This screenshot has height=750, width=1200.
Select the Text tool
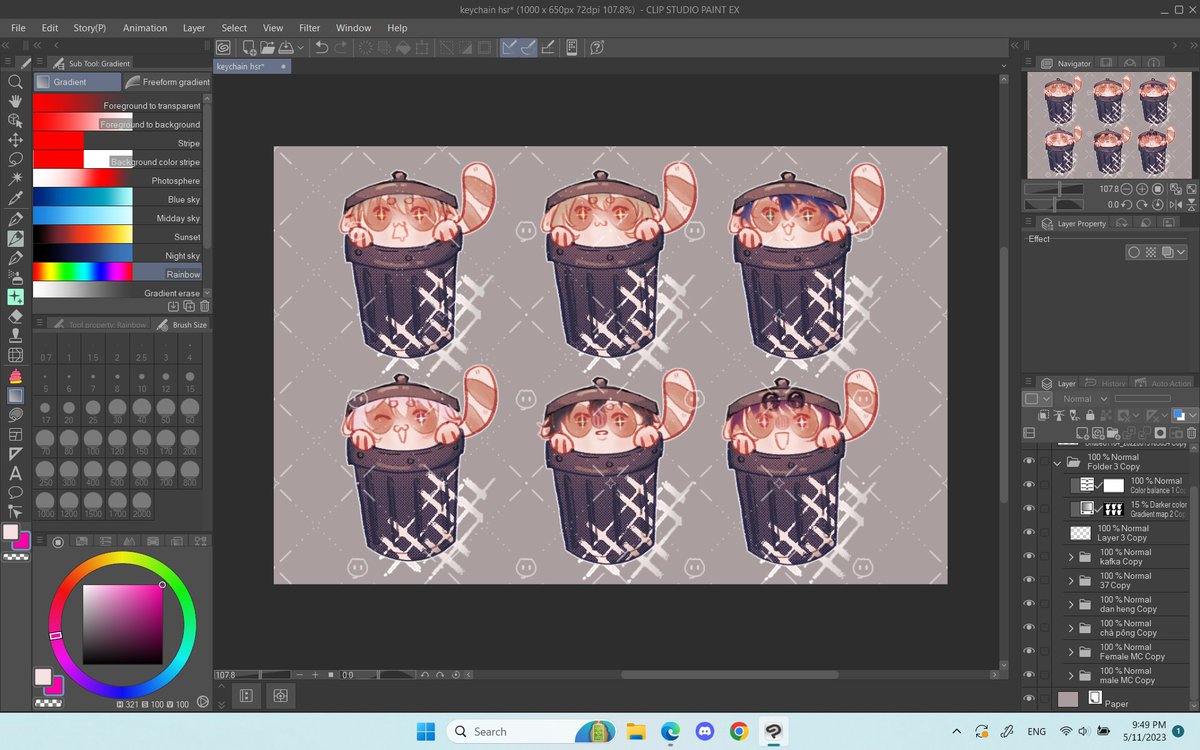coord(15,473)
